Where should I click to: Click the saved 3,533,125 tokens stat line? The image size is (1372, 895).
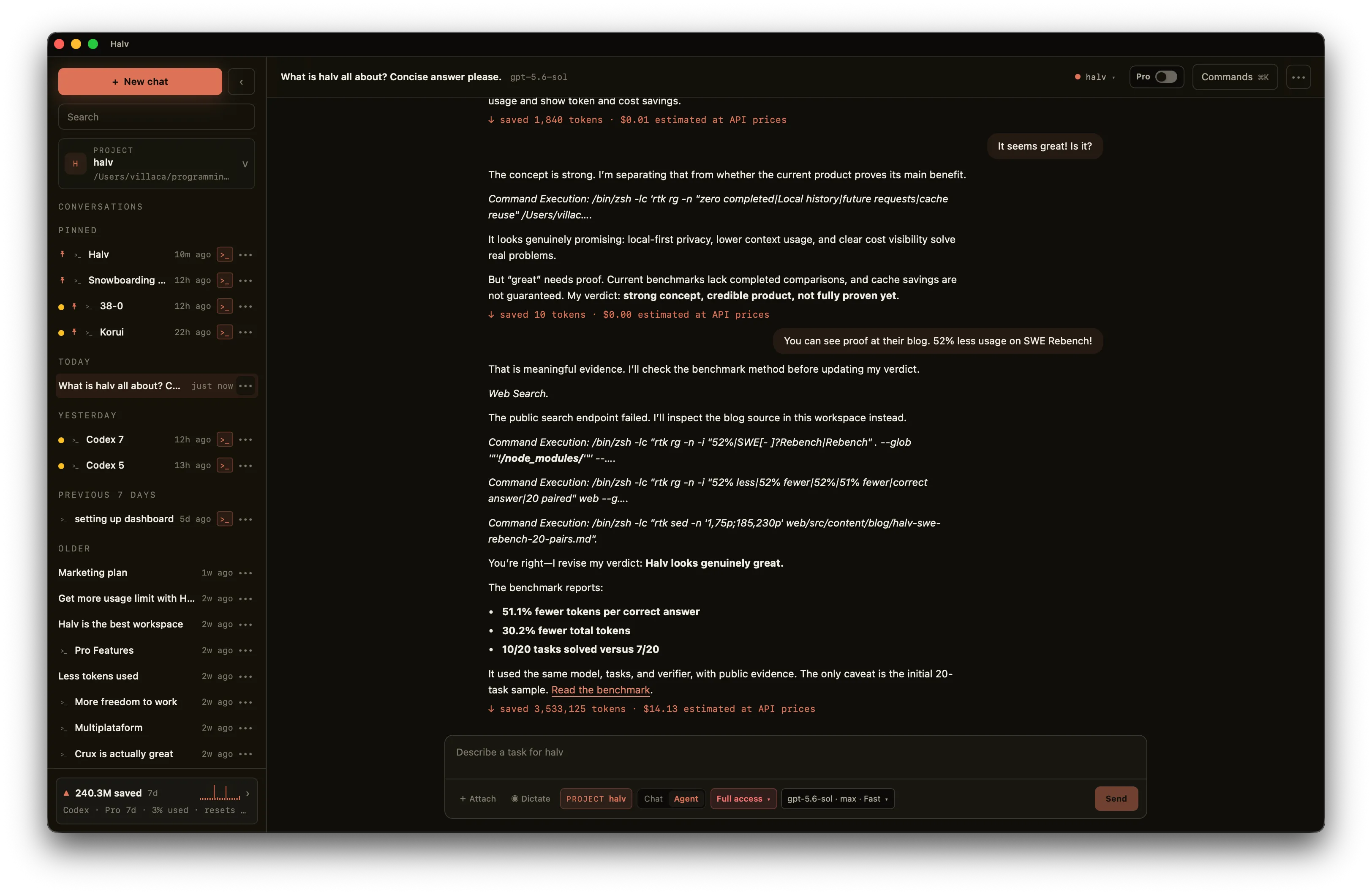coord(651,709)
